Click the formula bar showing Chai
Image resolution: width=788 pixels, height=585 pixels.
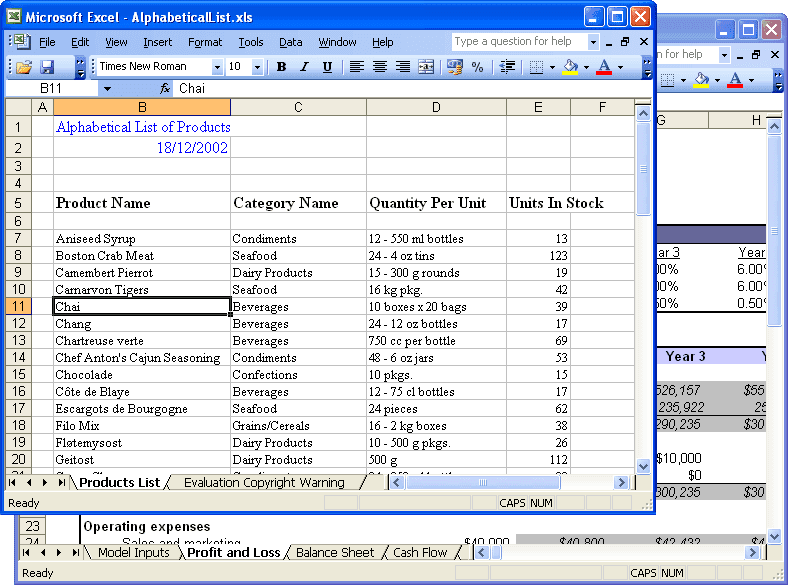pyautogui.click(x=412, y=89)
